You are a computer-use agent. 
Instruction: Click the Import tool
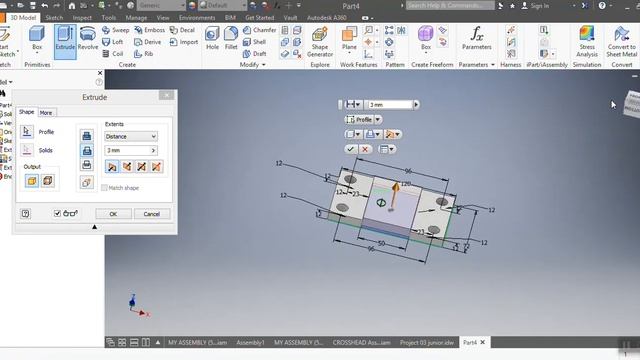point(184,42)
